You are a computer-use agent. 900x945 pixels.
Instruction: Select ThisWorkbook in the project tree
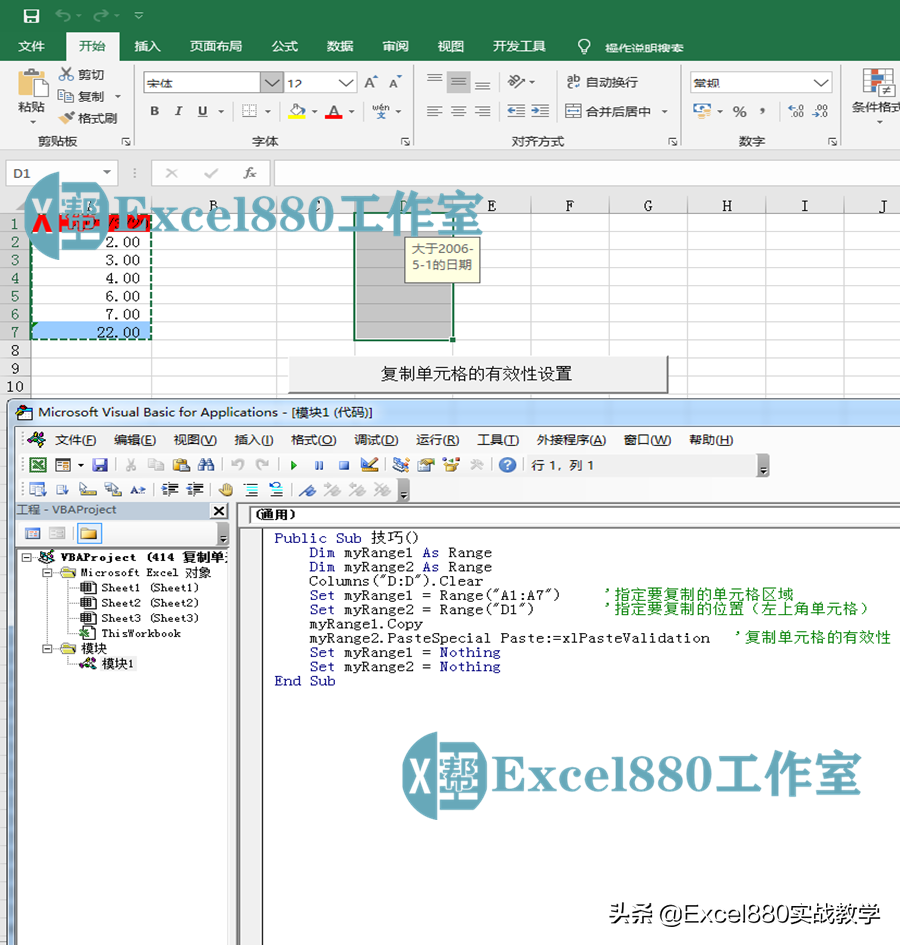coord(131,633)
